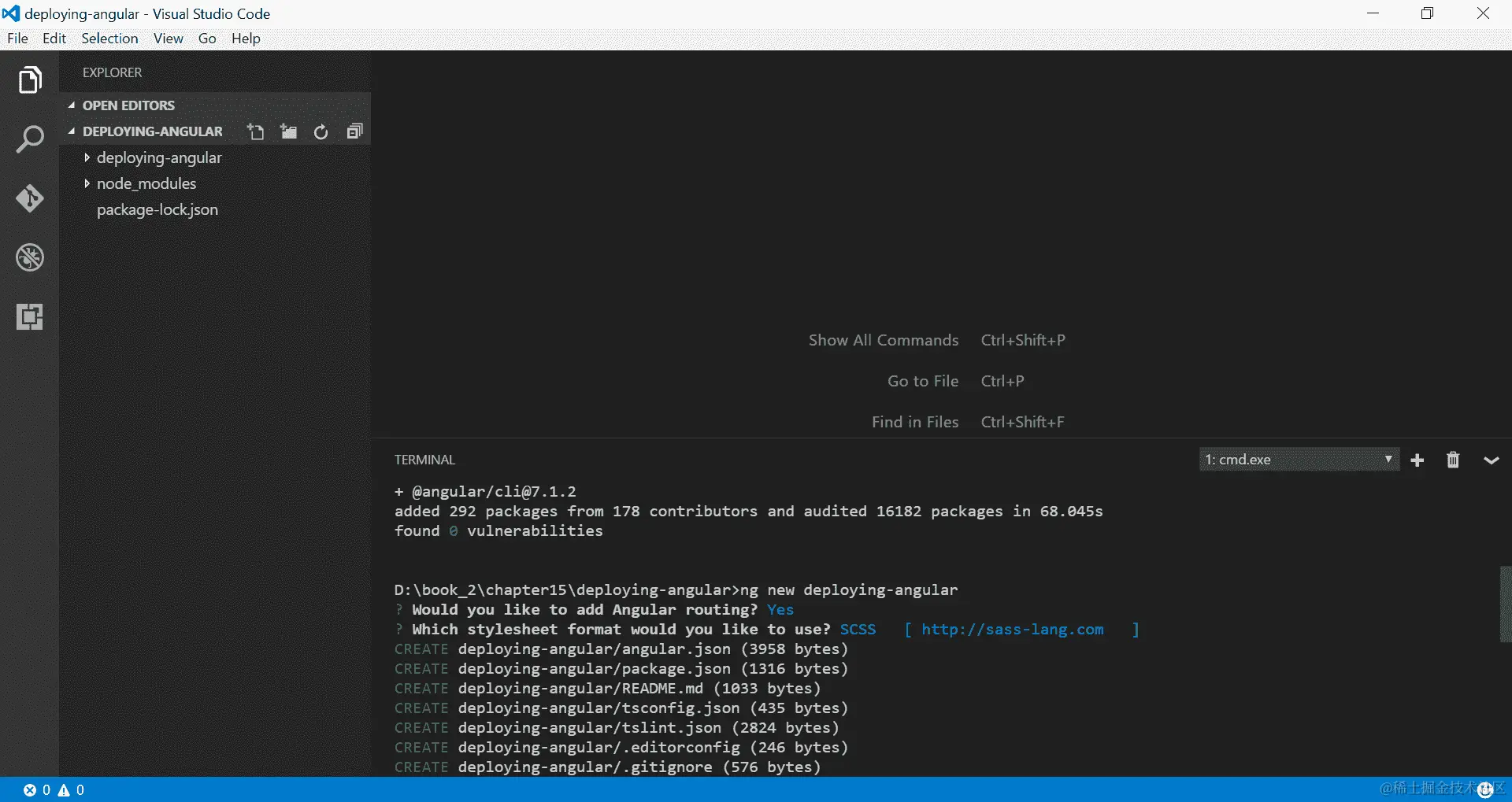Click the warnings count in status bar
This screenshot has height=802, width=1512.
pyautogui.click(x=71, y=790)
